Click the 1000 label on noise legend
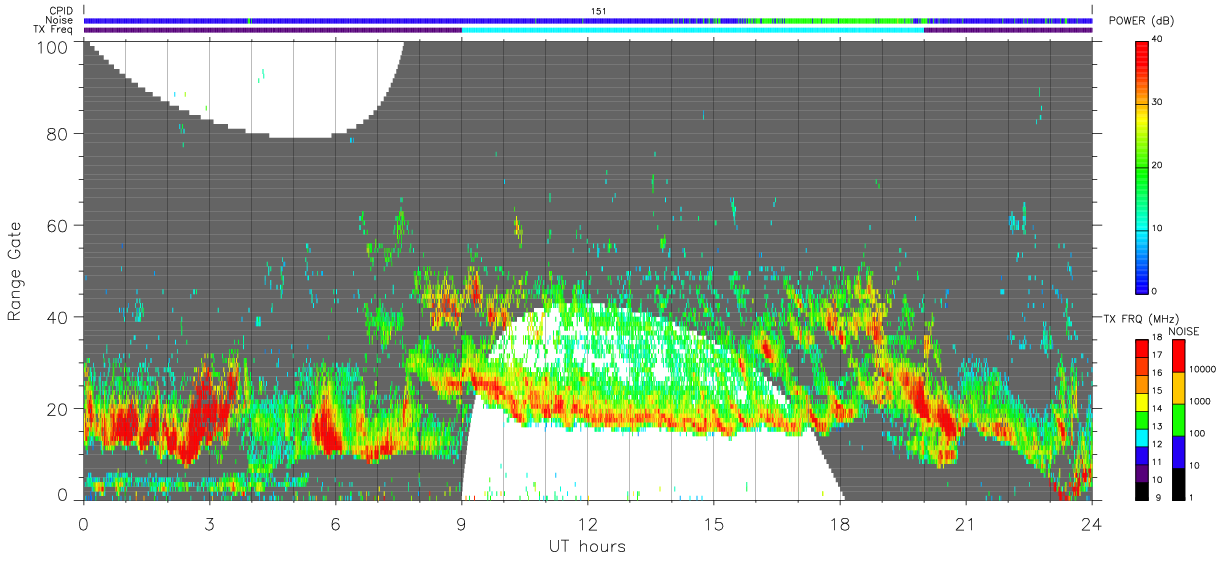1228x567 pixels. click(x=1201, y=402)
